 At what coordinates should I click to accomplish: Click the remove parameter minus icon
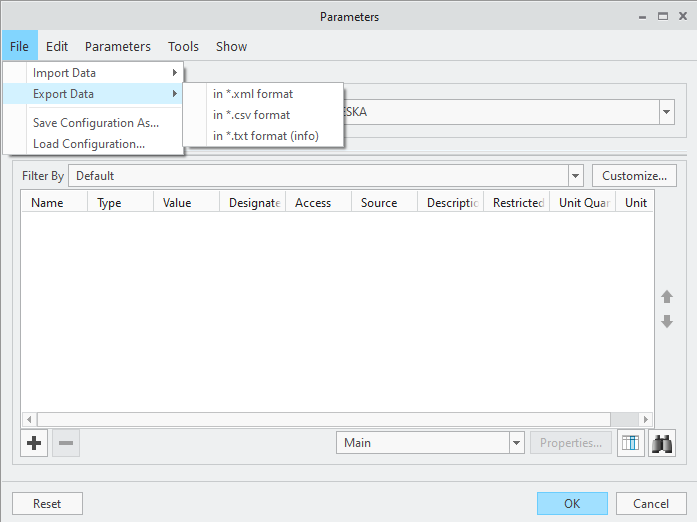click(x=66, y=443)
